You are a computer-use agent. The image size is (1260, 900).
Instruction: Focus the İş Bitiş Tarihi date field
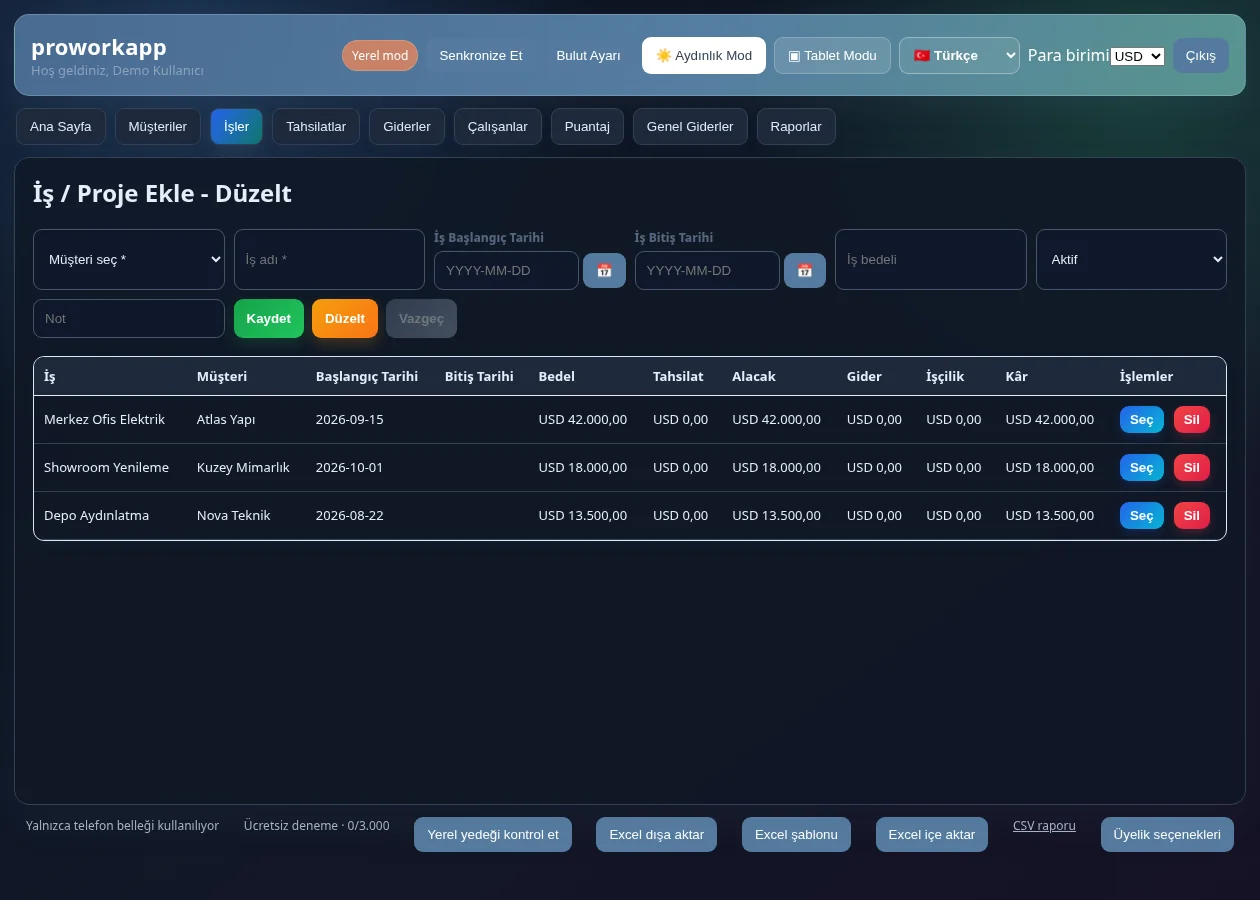click(707, 270)
